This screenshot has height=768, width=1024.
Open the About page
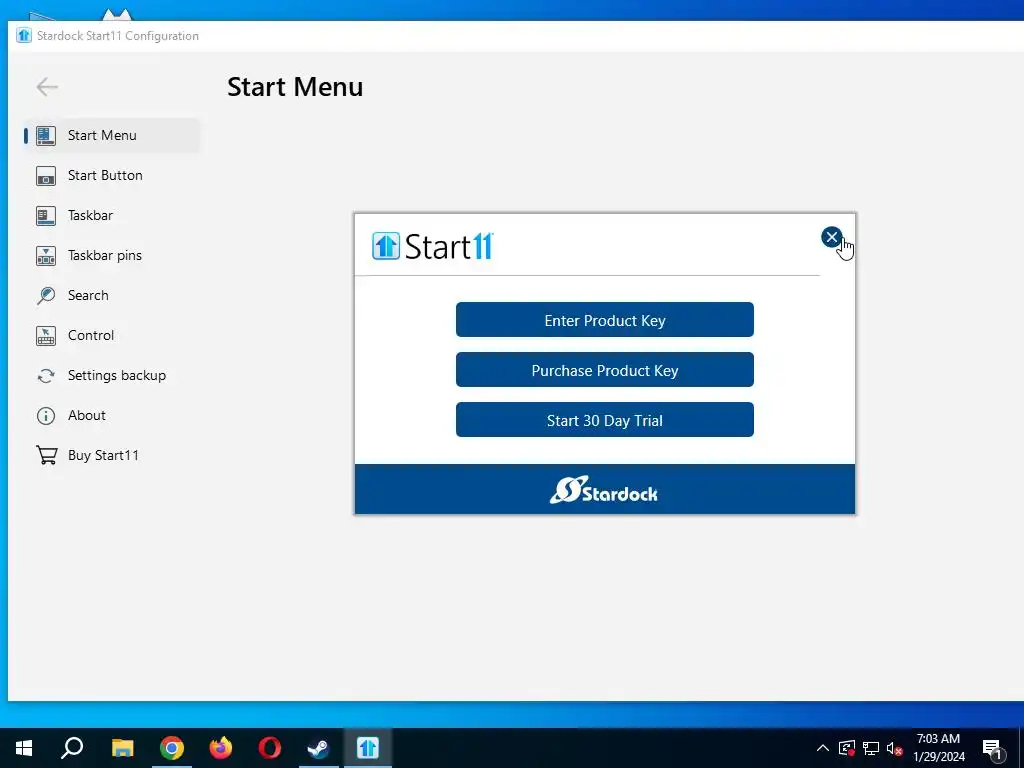point(87,415)
